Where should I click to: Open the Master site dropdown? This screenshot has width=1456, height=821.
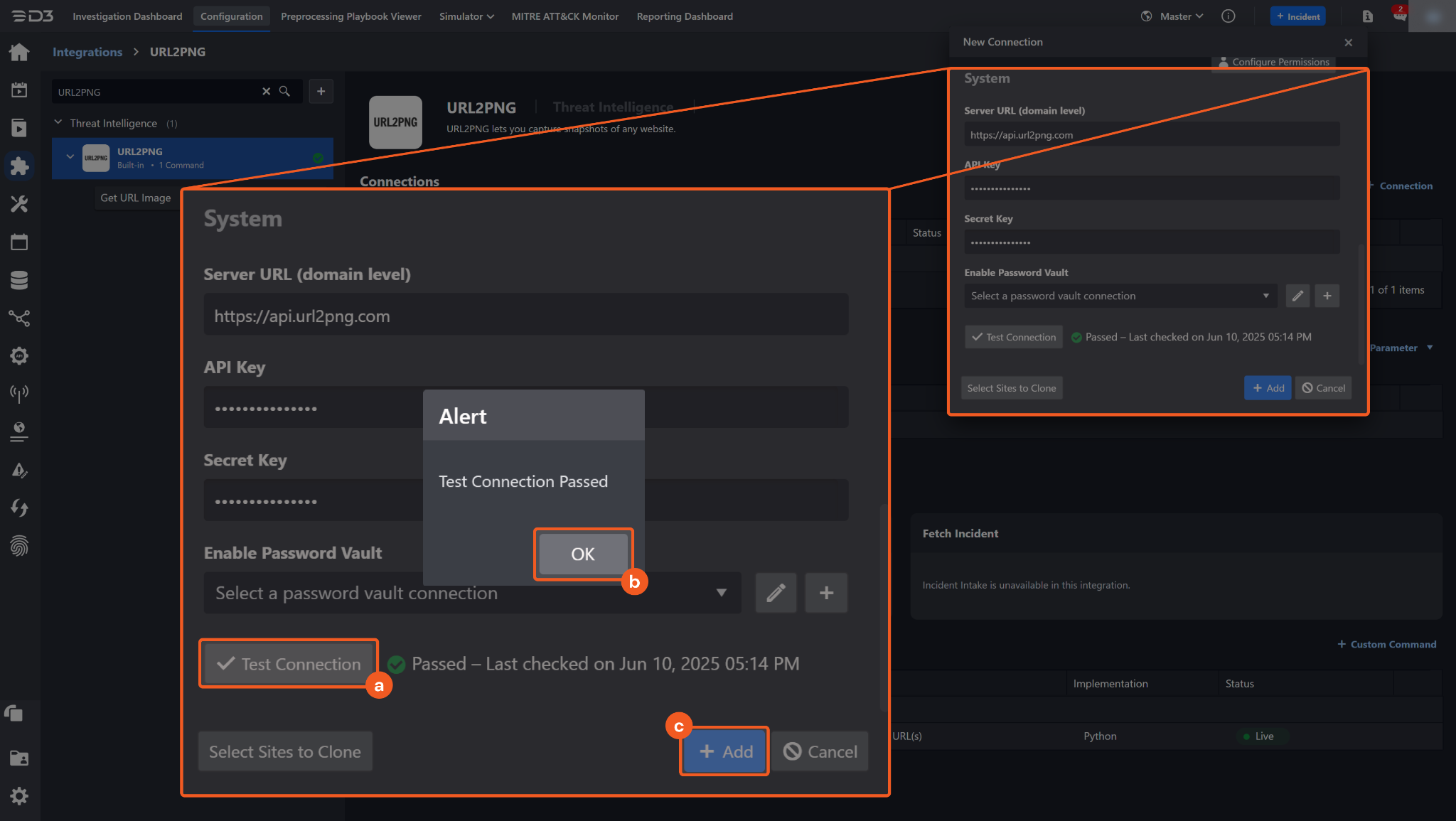pos(1181,16)
